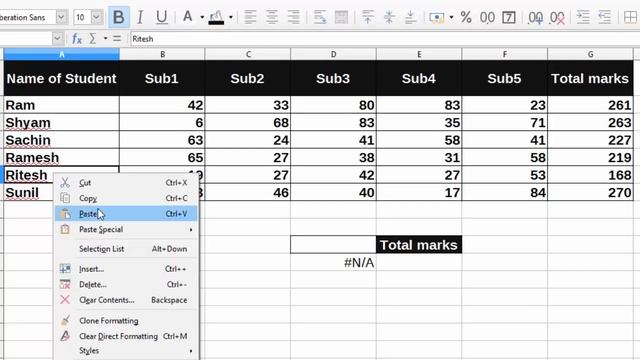
Task: Toggle Italic formatting
Action: (140, 17)
